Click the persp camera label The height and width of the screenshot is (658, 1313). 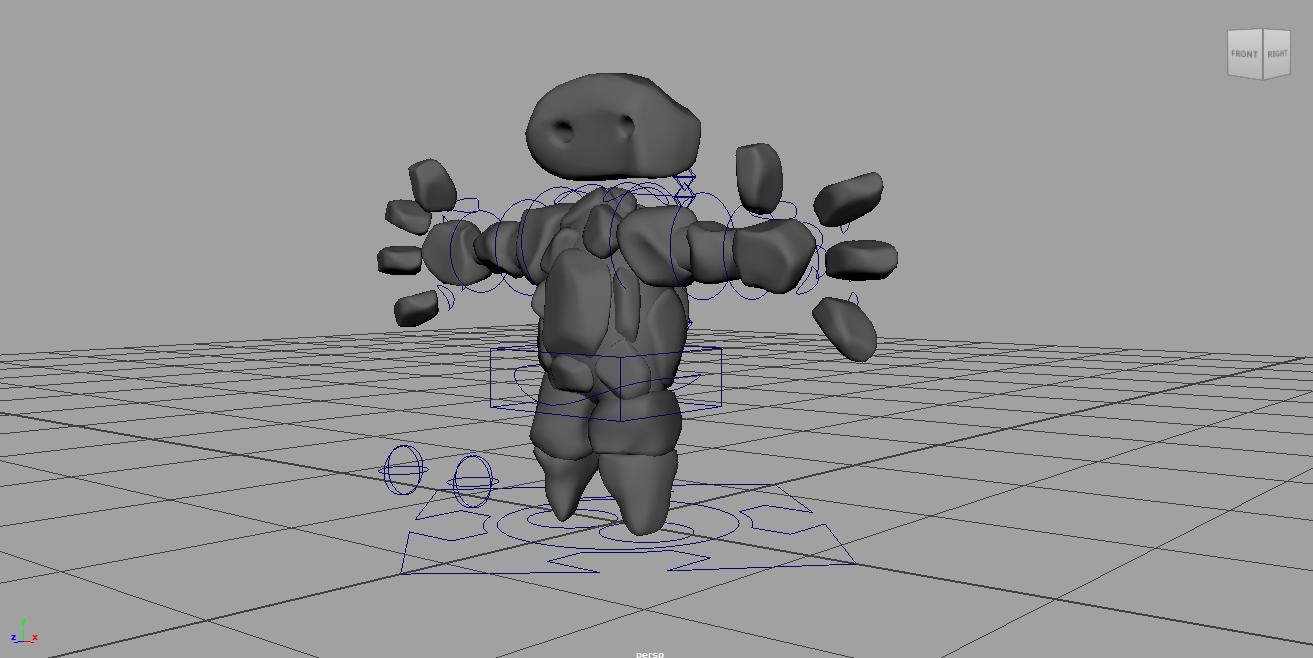[650, 654]
